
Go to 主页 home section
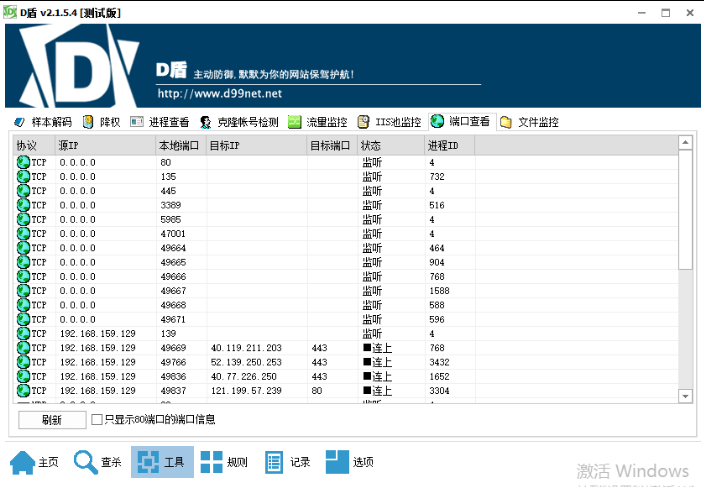(35, 462)
